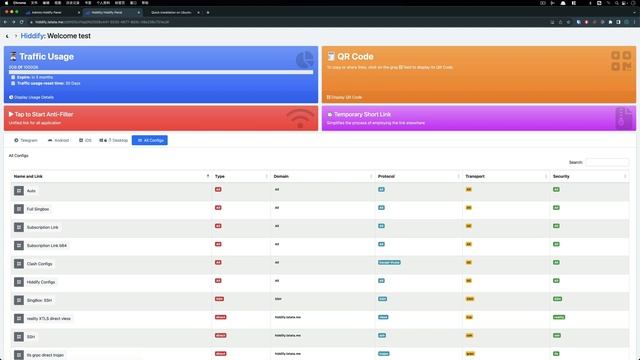This screenshot has width=640, height=360.
Task: Click the icon on the Temporary Short Link card
Action: [x=624, y=118]
